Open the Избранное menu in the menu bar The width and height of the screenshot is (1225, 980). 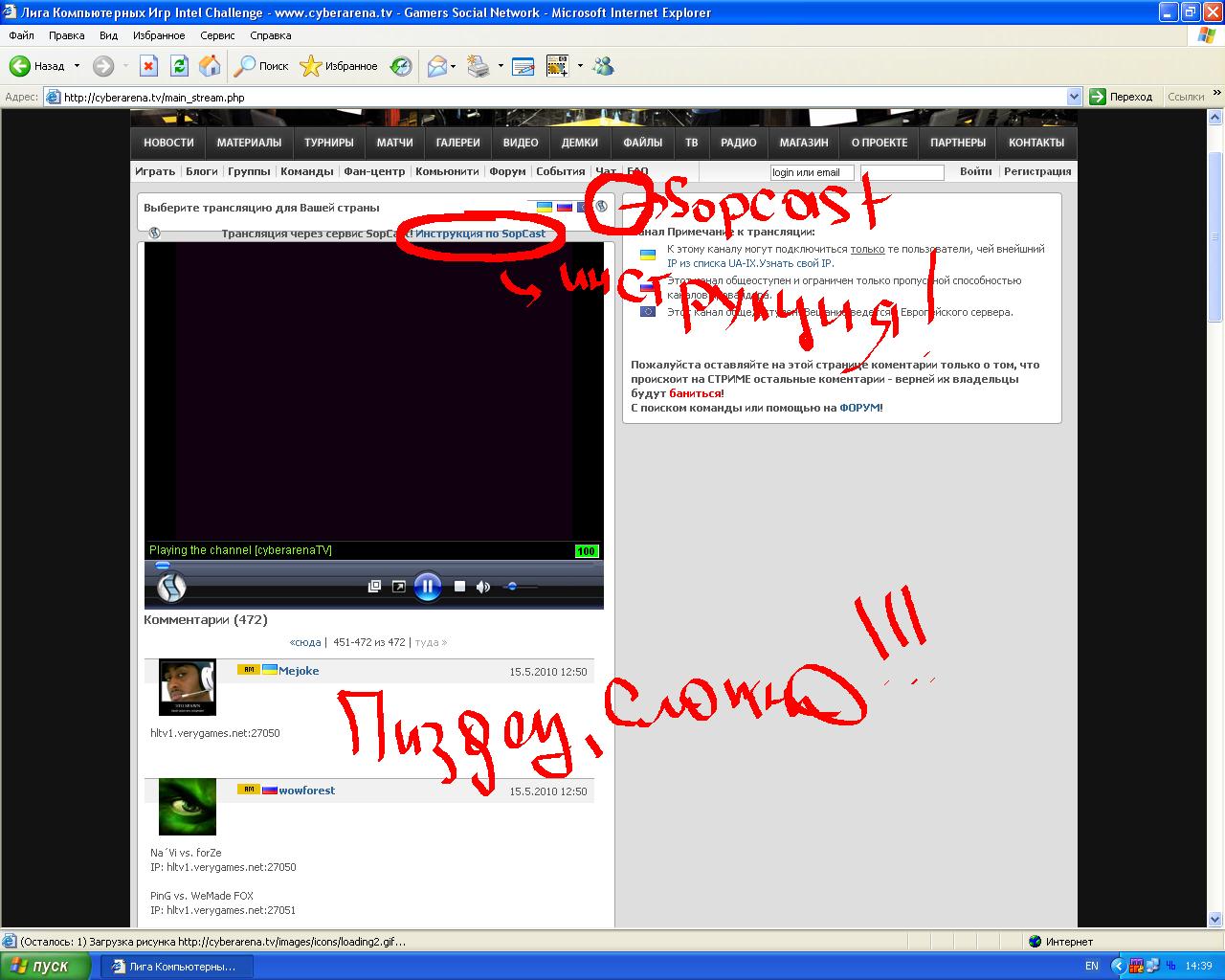point(159,35)
